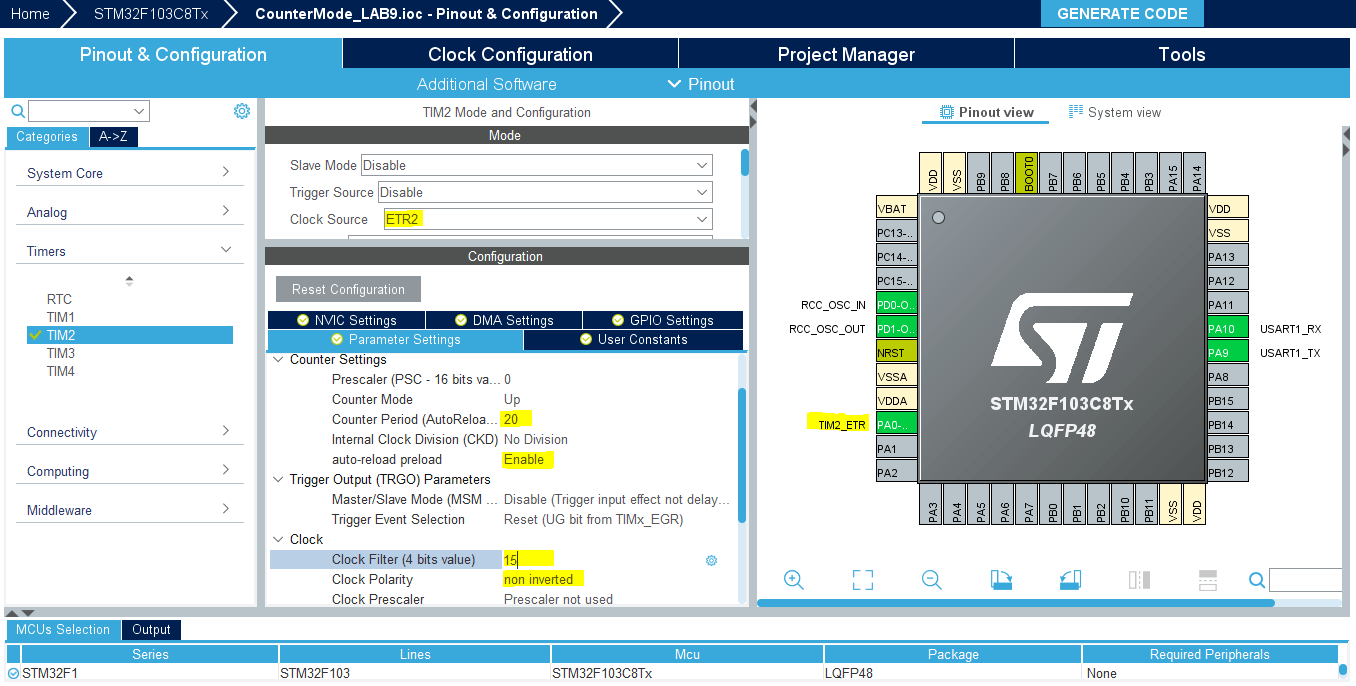The height and width of the screenshot is (686, 1356).
Task: Click the fit-to-screen frame icon
Action: click(863, 580)
